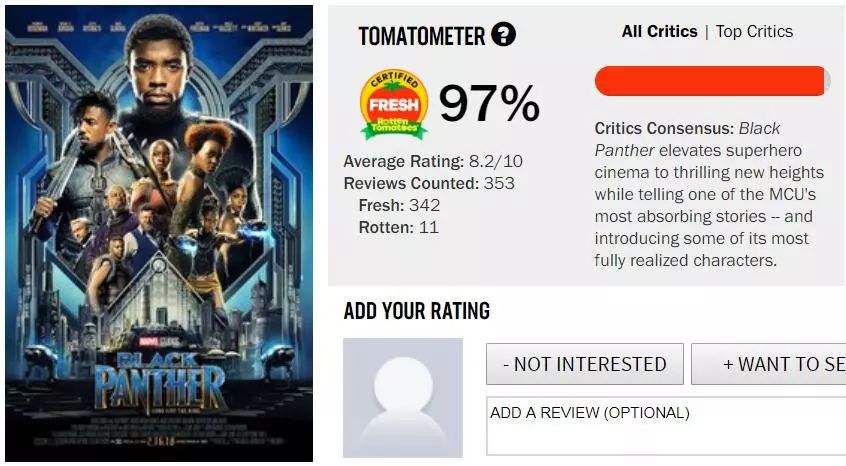Click the Reviews Counted 353 text
Screen dimensions: 846x466
(x=429, y=183)
